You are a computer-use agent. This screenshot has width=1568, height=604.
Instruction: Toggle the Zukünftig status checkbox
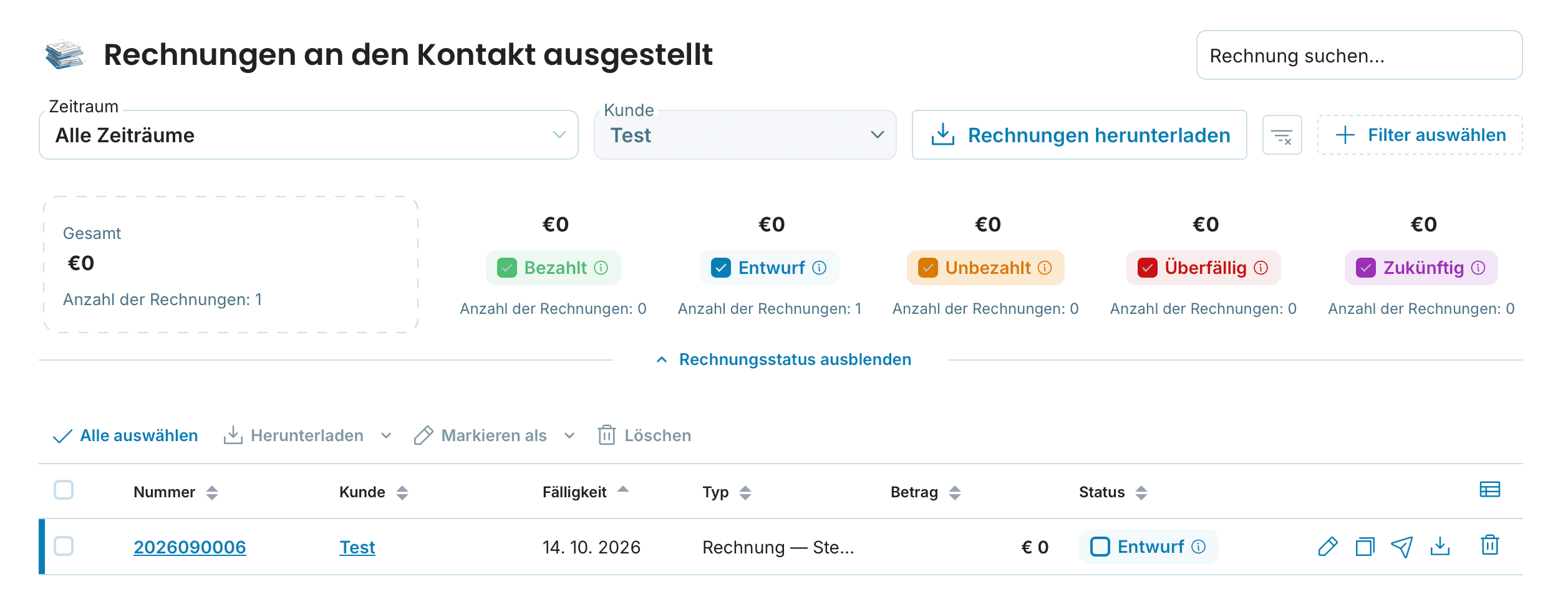pos(1365,268)
